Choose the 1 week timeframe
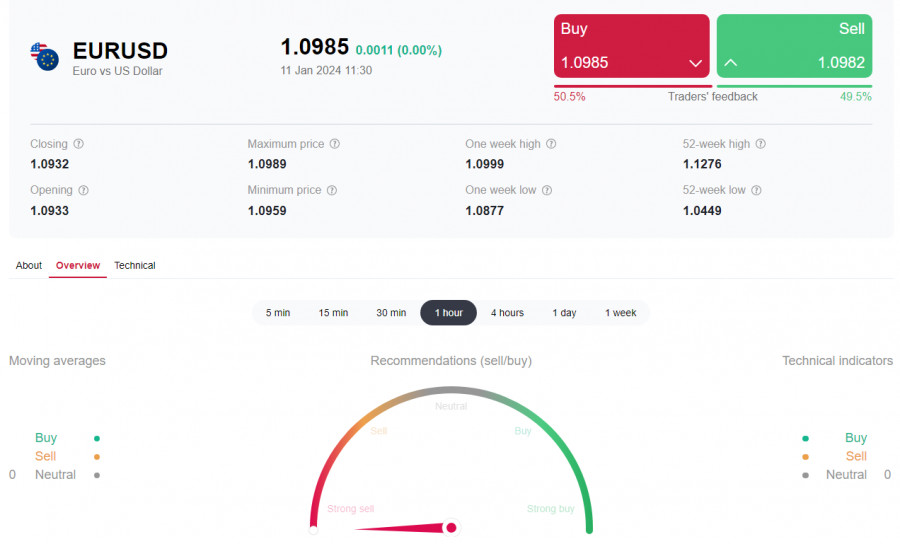This screenshot has height=544, width=900. point(620,313)
